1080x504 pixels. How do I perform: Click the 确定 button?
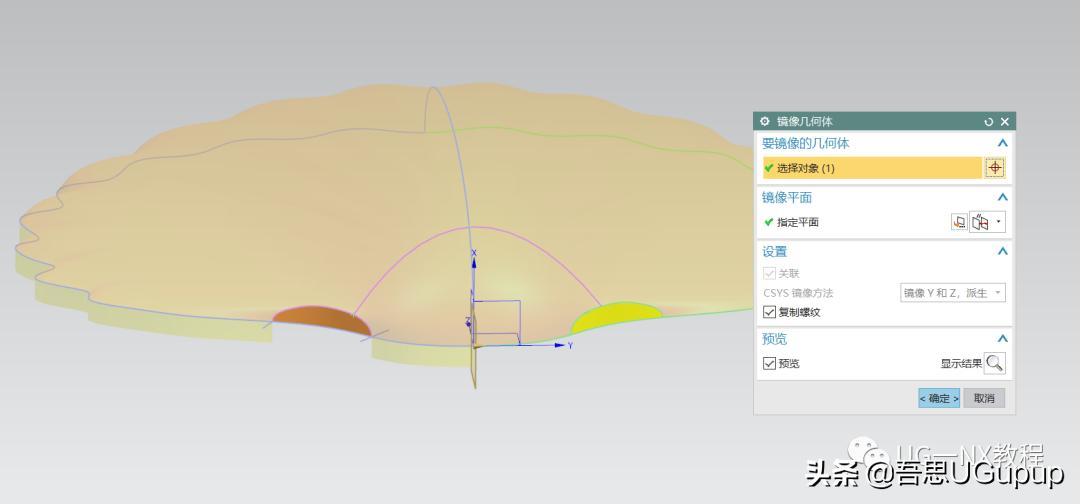(939, 398)
